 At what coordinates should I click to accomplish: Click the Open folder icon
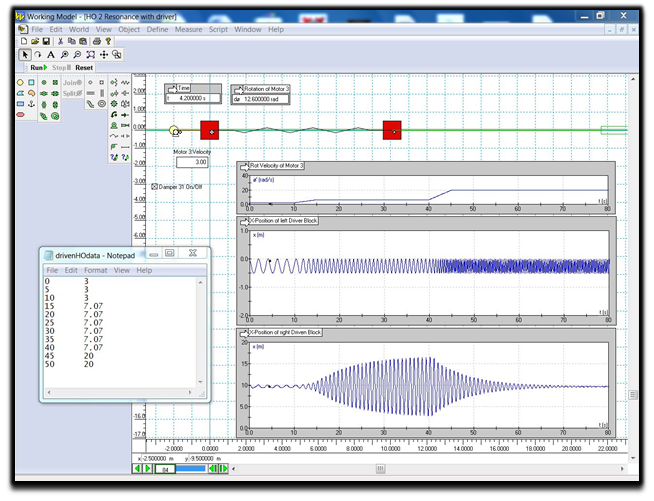click(35, 41)
